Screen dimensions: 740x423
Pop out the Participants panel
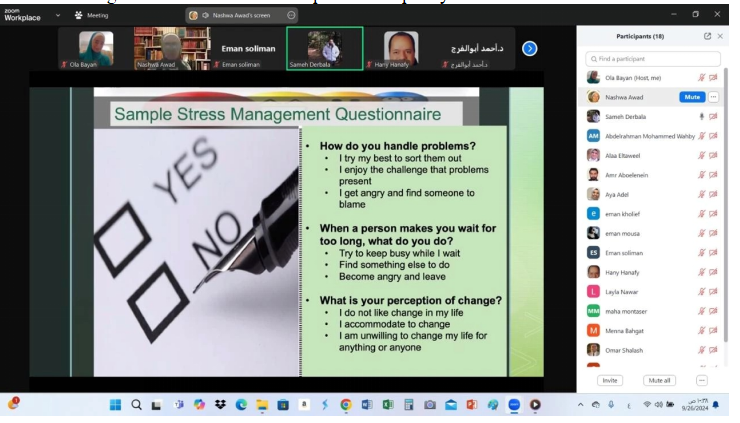(x=707, y=36)
